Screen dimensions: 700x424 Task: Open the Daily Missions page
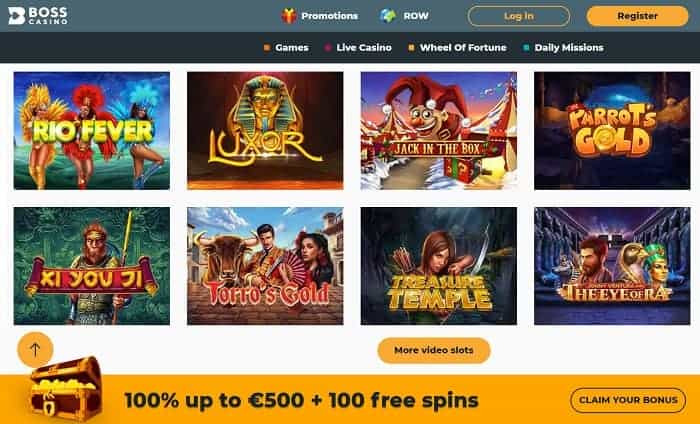[569, 48]
